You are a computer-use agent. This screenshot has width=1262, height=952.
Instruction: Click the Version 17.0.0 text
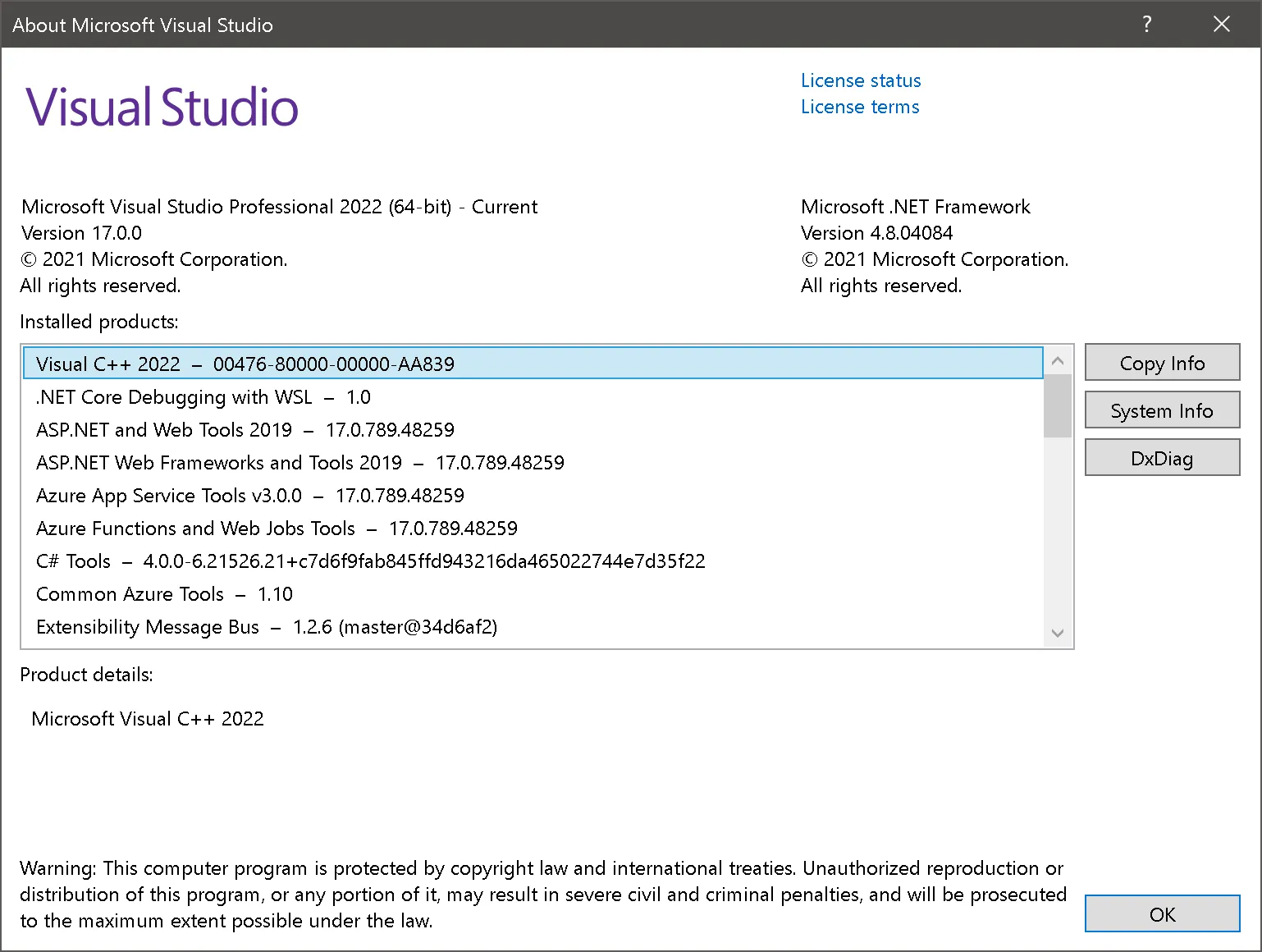tap(81, 233)
